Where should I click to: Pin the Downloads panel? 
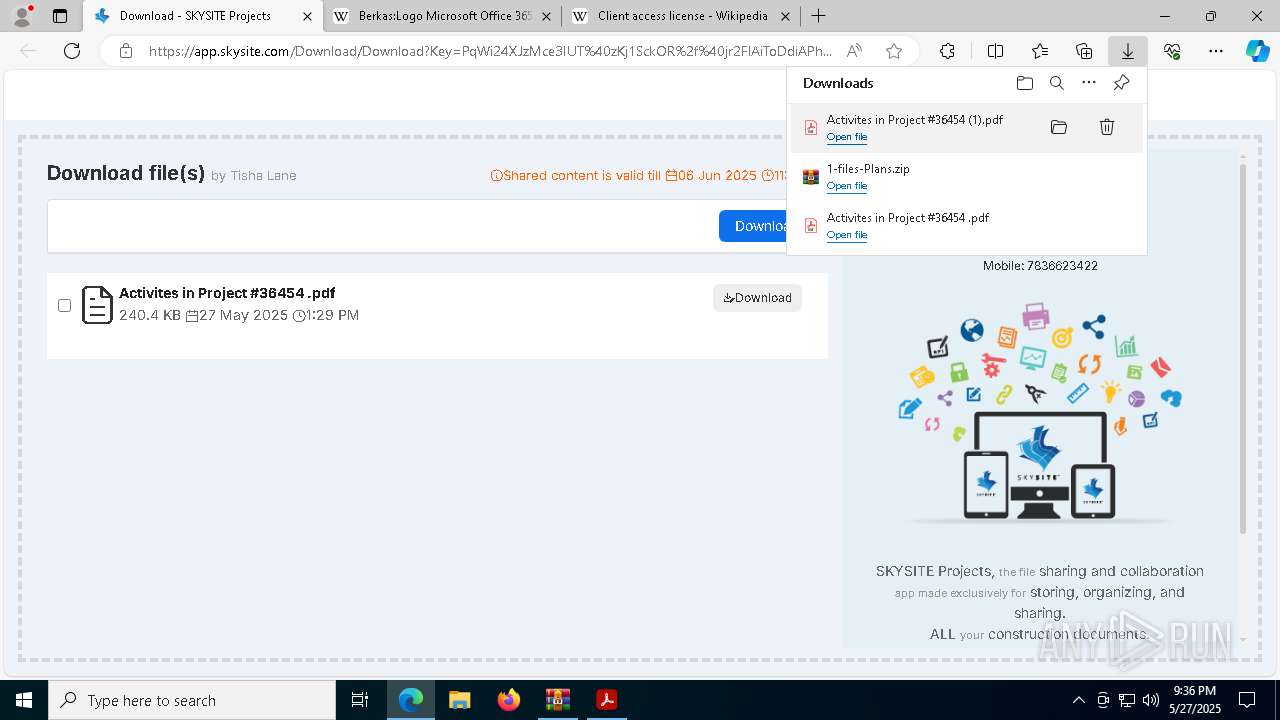click(x=1121, y=83)
